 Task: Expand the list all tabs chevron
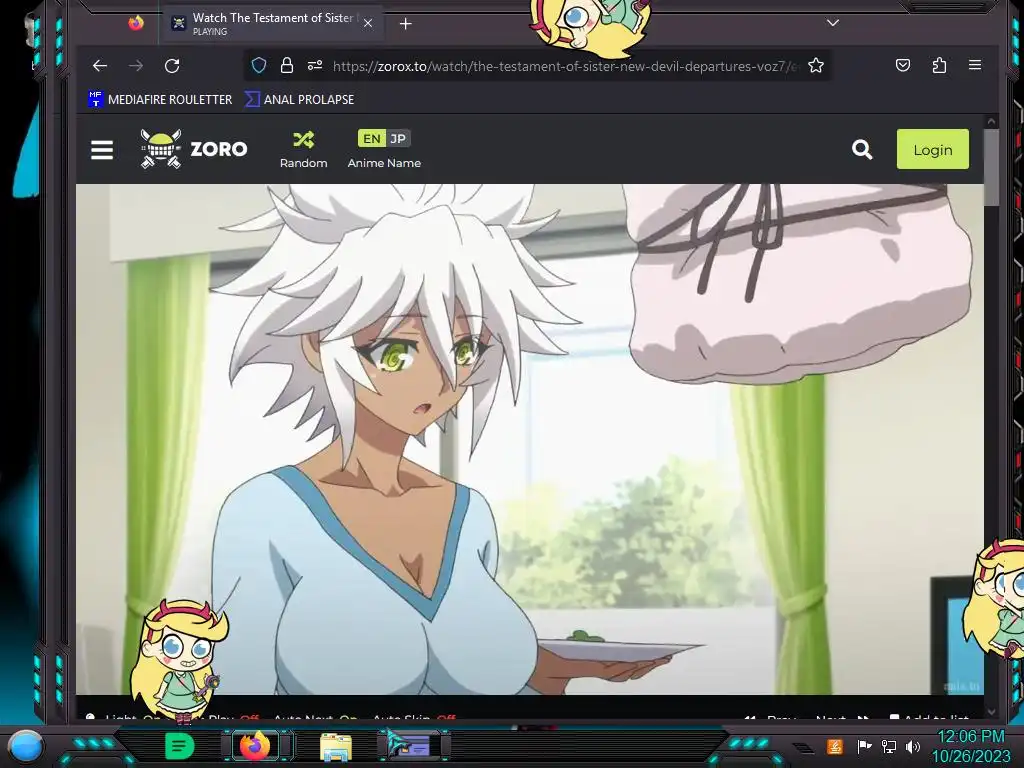coord(833,23)
